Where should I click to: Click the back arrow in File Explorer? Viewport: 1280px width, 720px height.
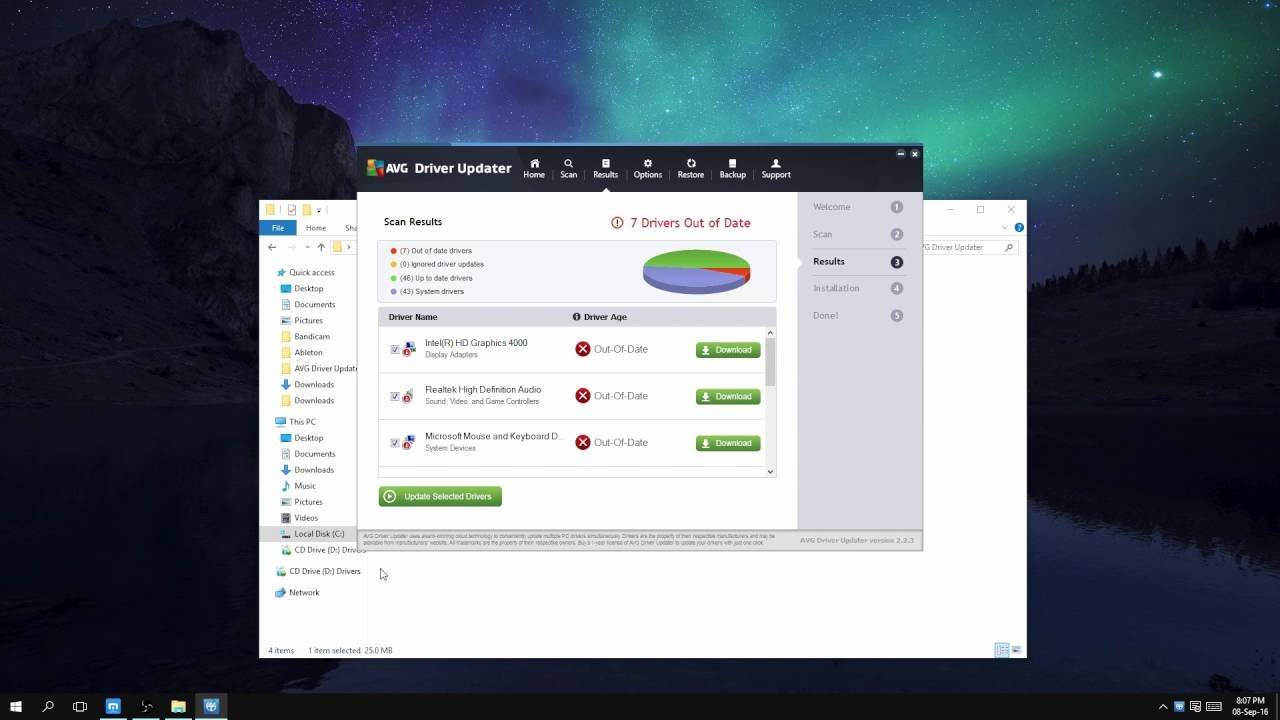pyautogui.click(x=272, y=247)
